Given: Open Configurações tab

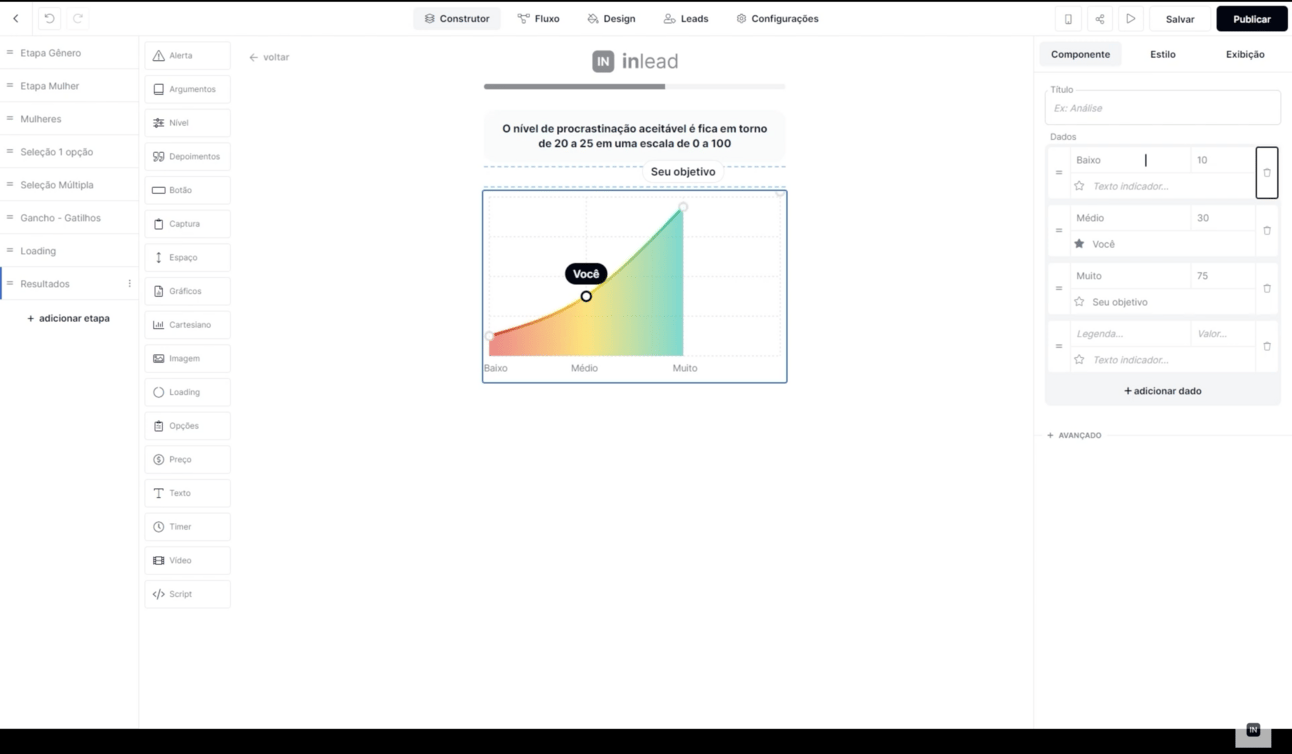Looking at the screenshot, I should coord(777,19).
